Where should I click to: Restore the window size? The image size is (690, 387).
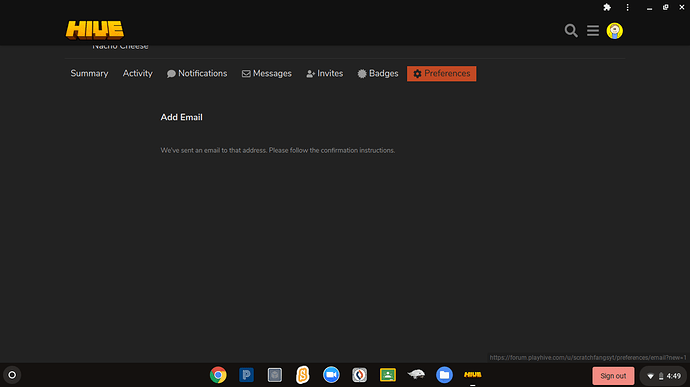point(665,7)
